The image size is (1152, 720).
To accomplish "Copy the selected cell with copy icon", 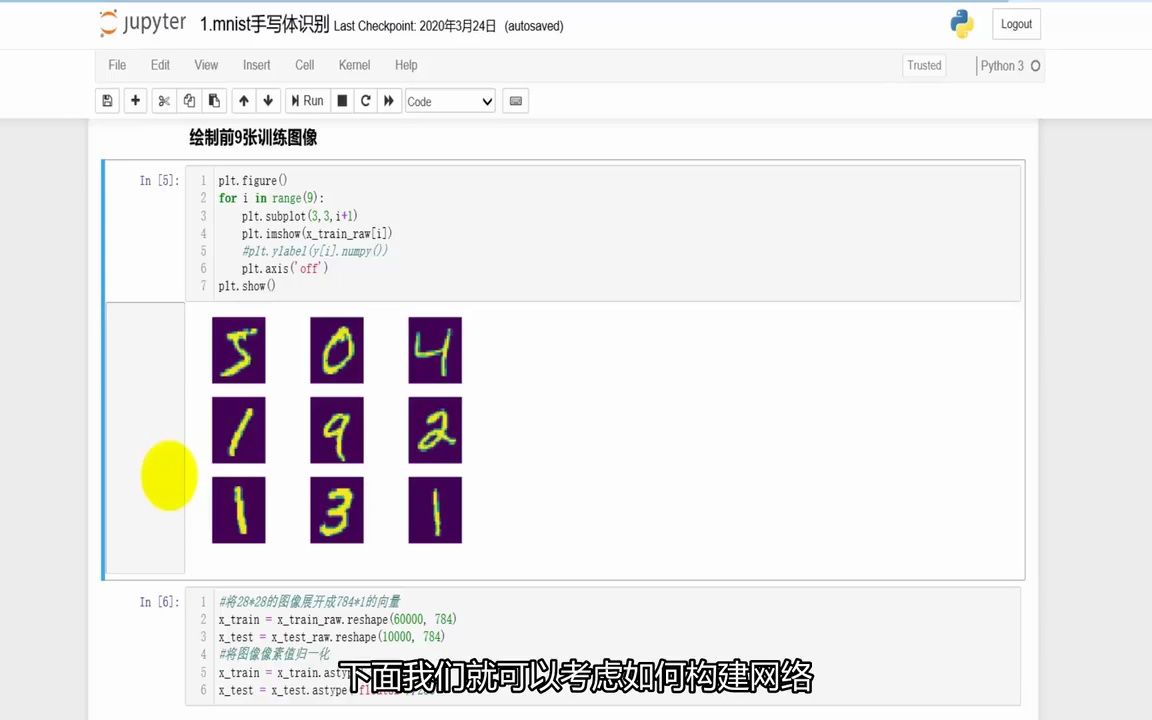I will 189,100.
